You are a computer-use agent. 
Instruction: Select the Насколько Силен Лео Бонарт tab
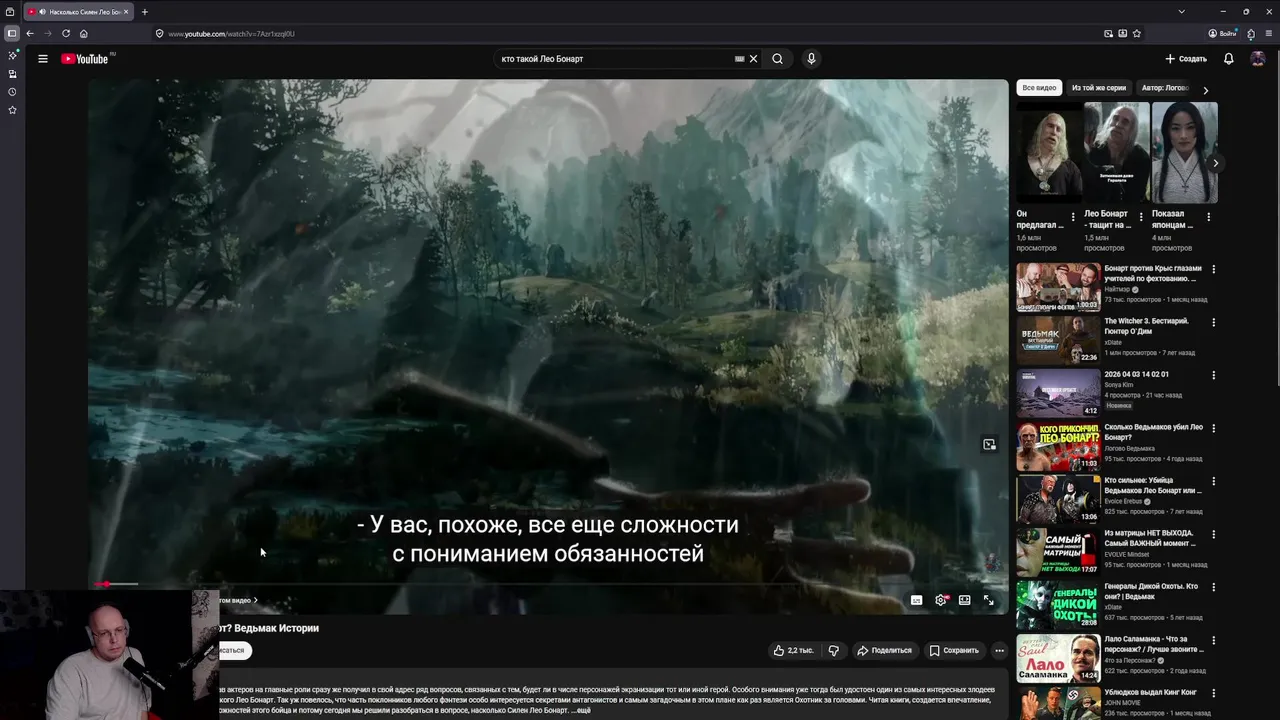[78, 12]
